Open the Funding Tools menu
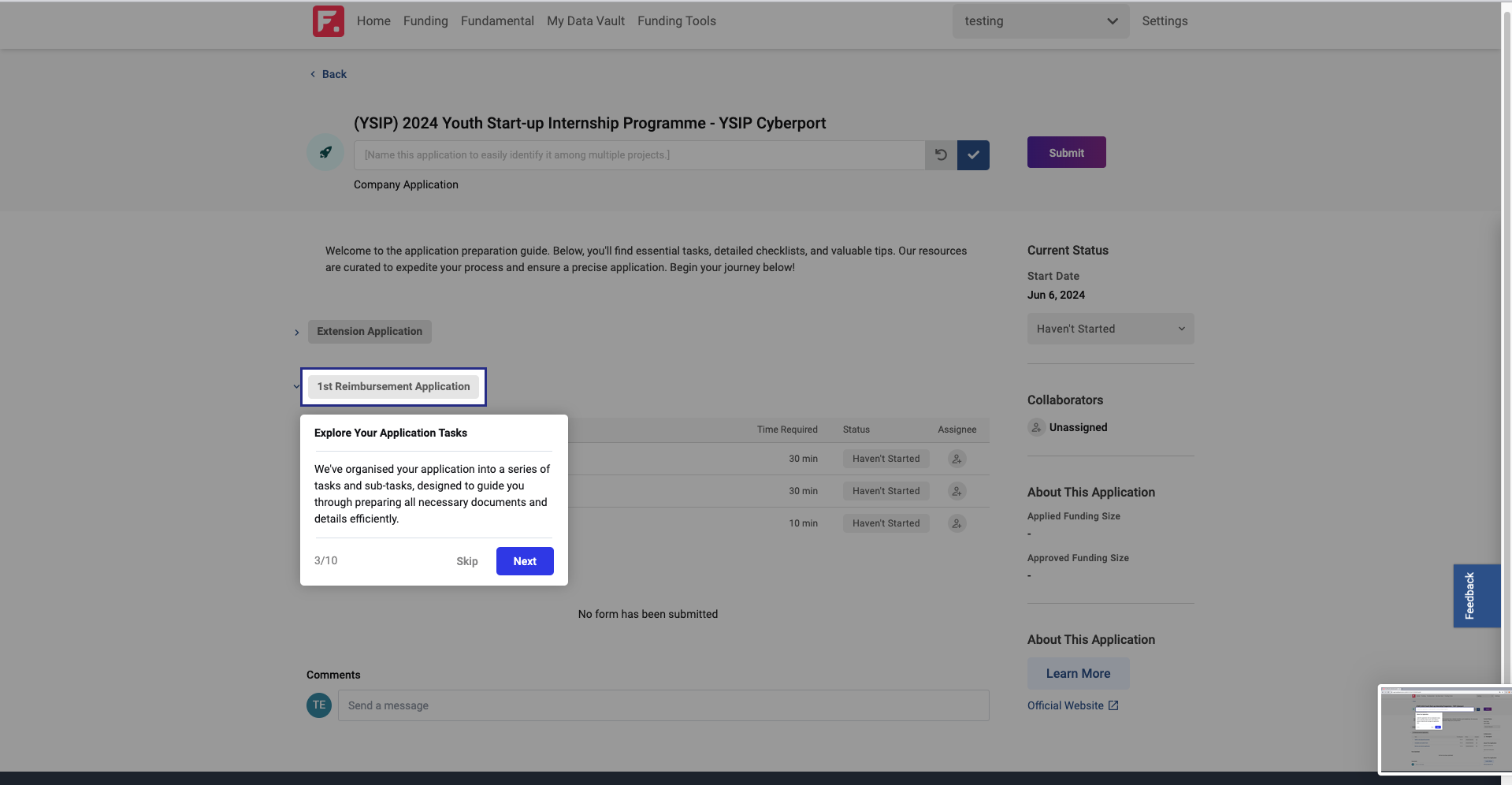 676,21
